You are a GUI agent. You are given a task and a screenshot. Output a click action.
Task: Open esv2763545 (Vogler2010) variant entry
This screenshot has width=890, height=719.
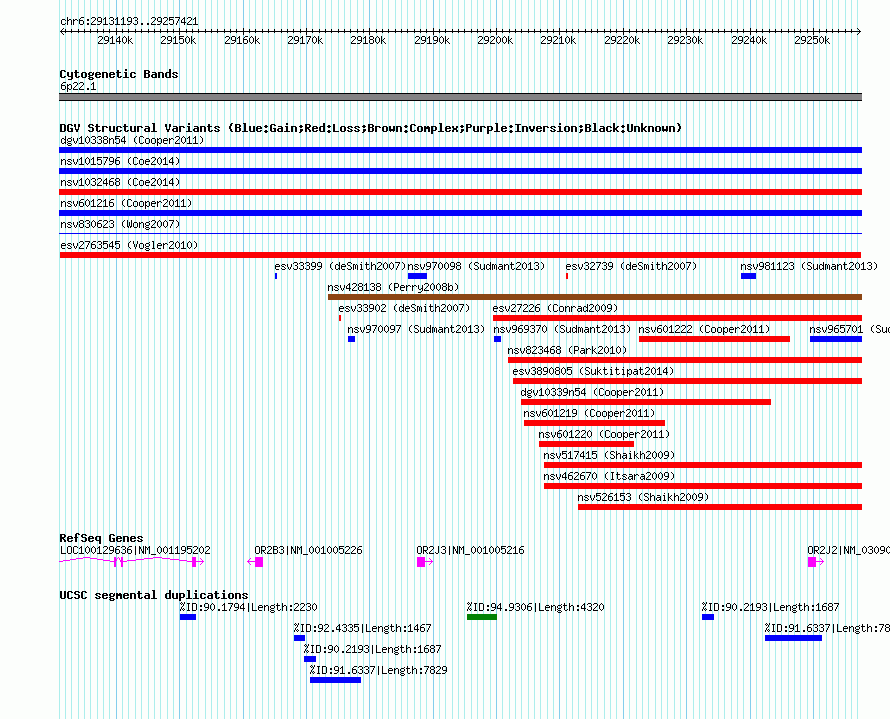(x=460, y=255)
